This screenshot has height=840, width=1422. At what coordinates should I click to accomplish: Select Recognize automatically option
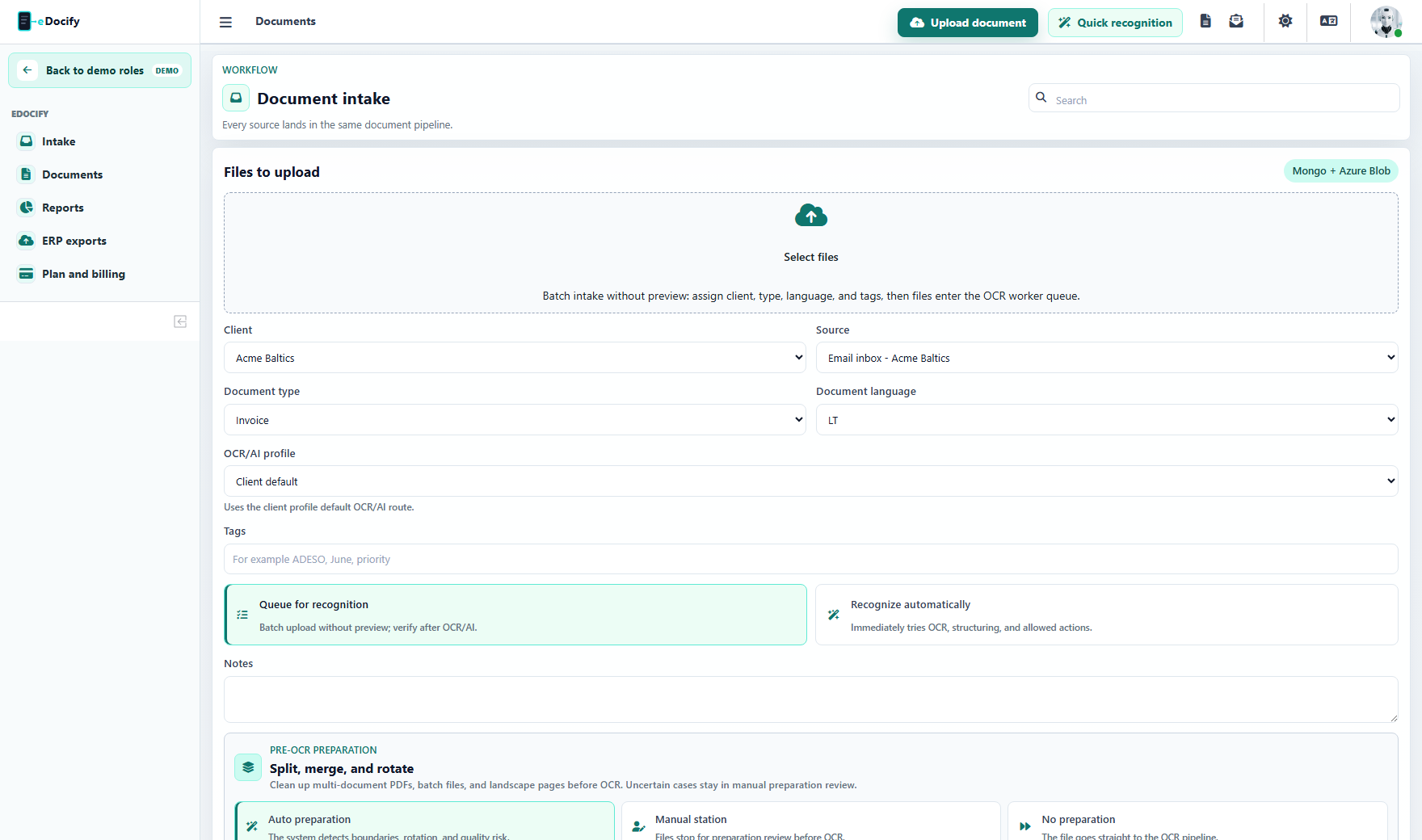coord(1107,615)
